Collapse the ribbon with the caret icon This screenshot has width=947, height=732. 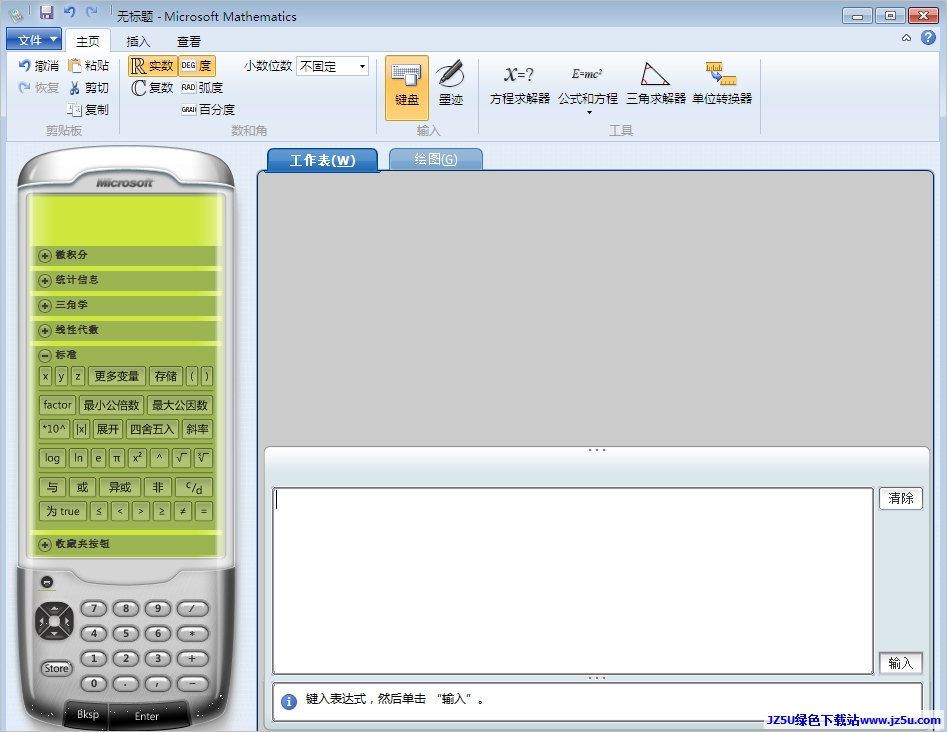point(906,38)
